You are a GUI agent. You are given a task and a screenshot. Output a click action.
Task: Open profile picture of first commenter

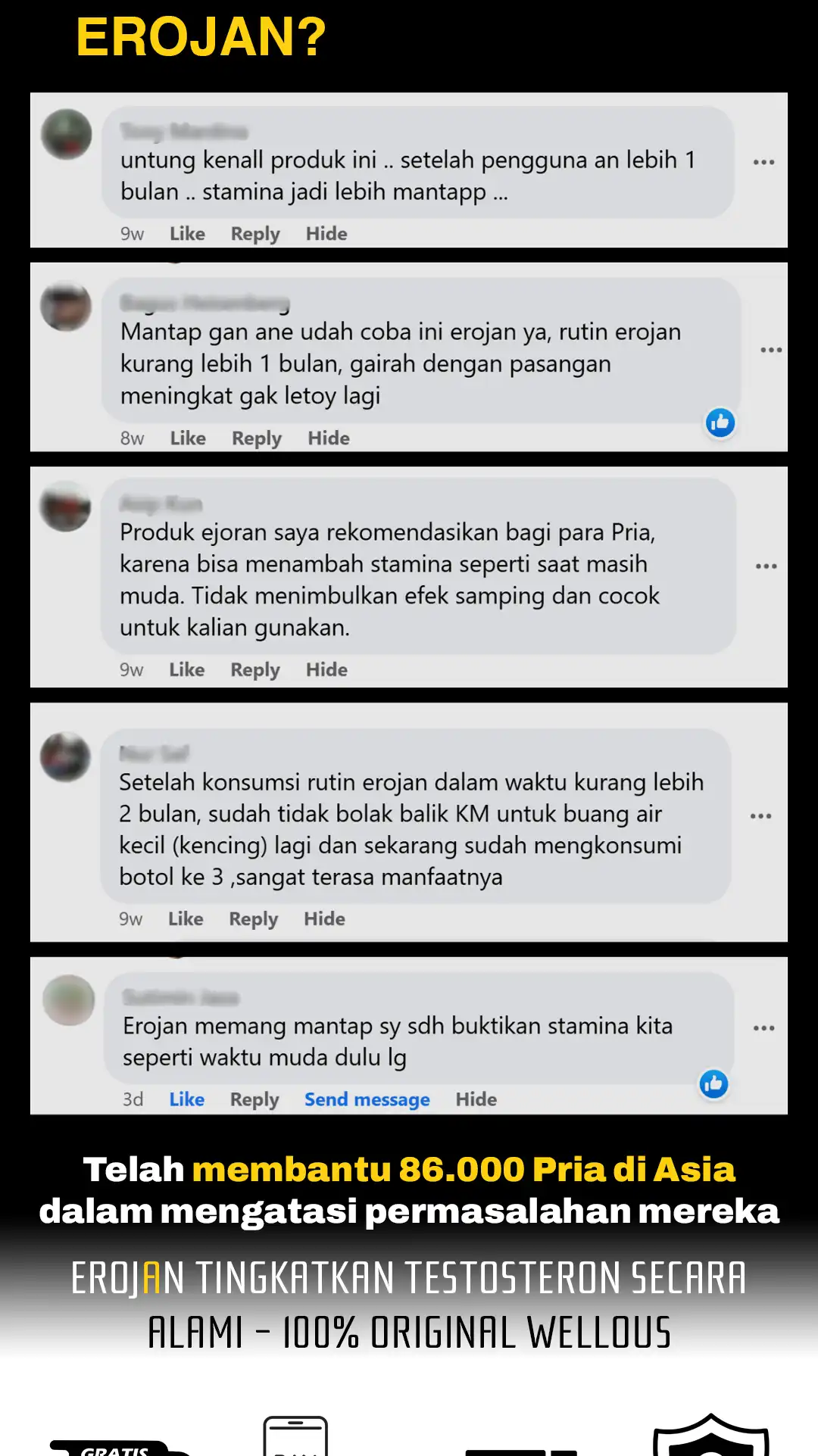pos(67,134)
